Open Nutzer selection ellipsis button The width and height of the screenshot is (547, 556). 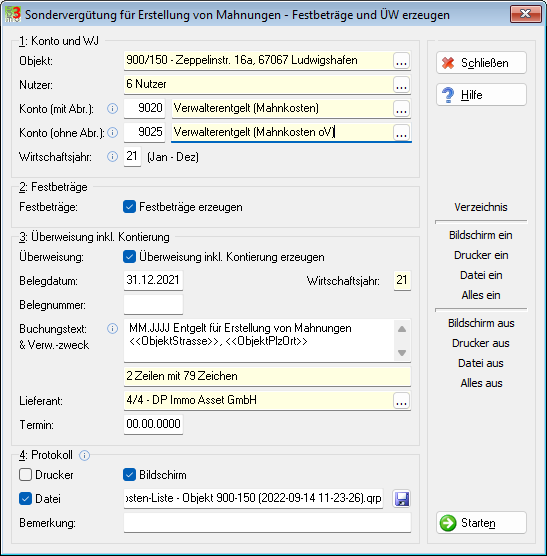pyautogui.click(x=401, y=85)
